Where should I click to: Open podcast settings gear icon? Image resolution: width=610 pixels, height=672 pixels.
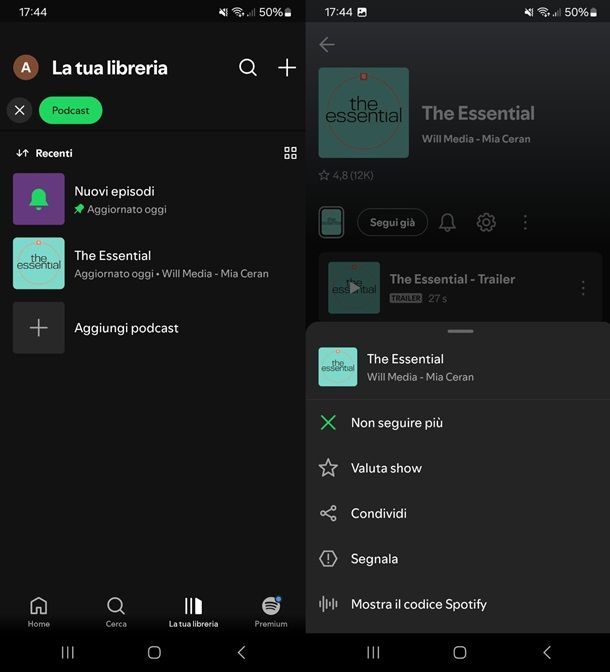[x=486, y=222]
